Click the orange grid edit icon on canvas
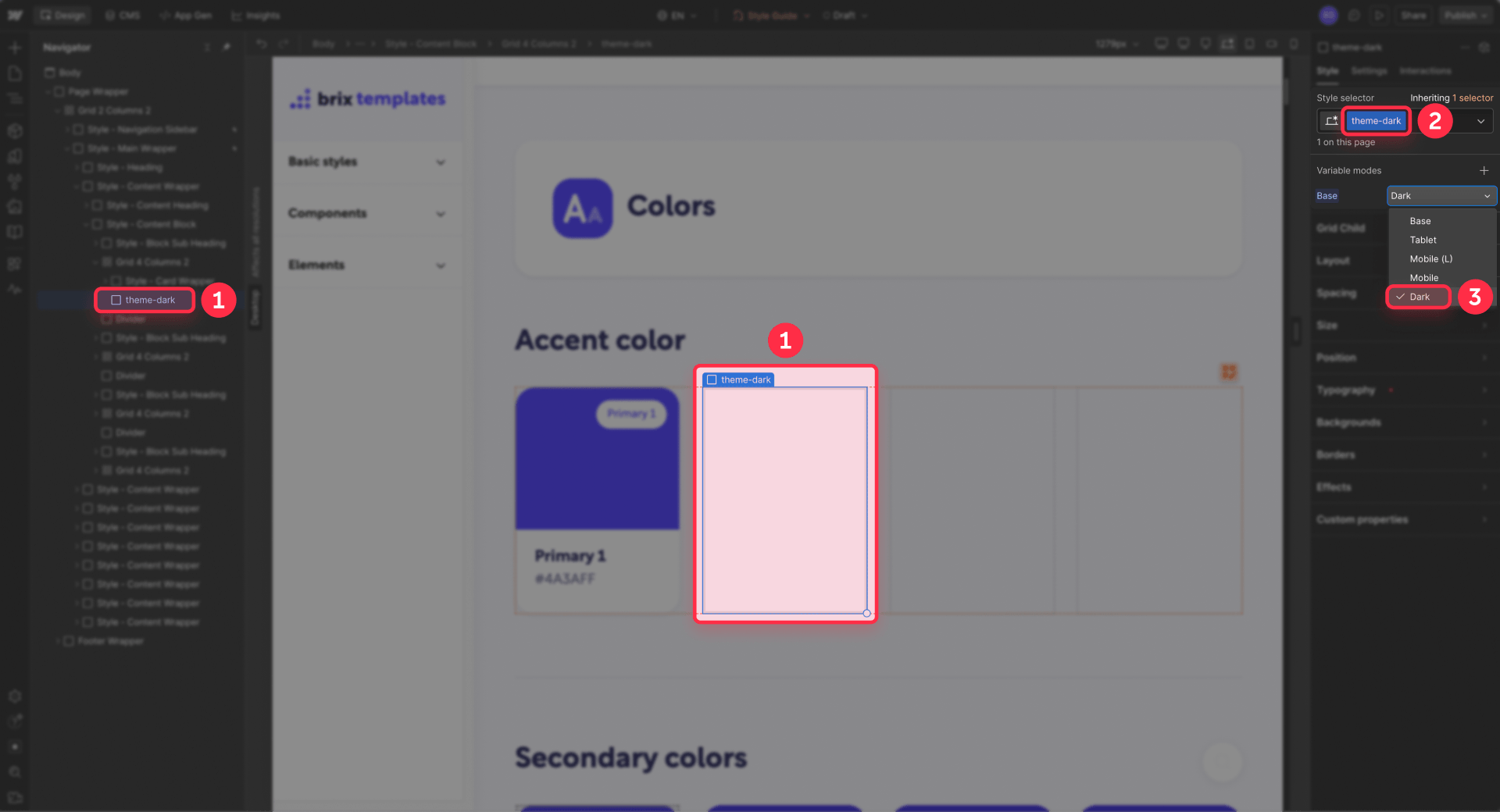Screen dimensions: 1500x812 (1229, 372)
